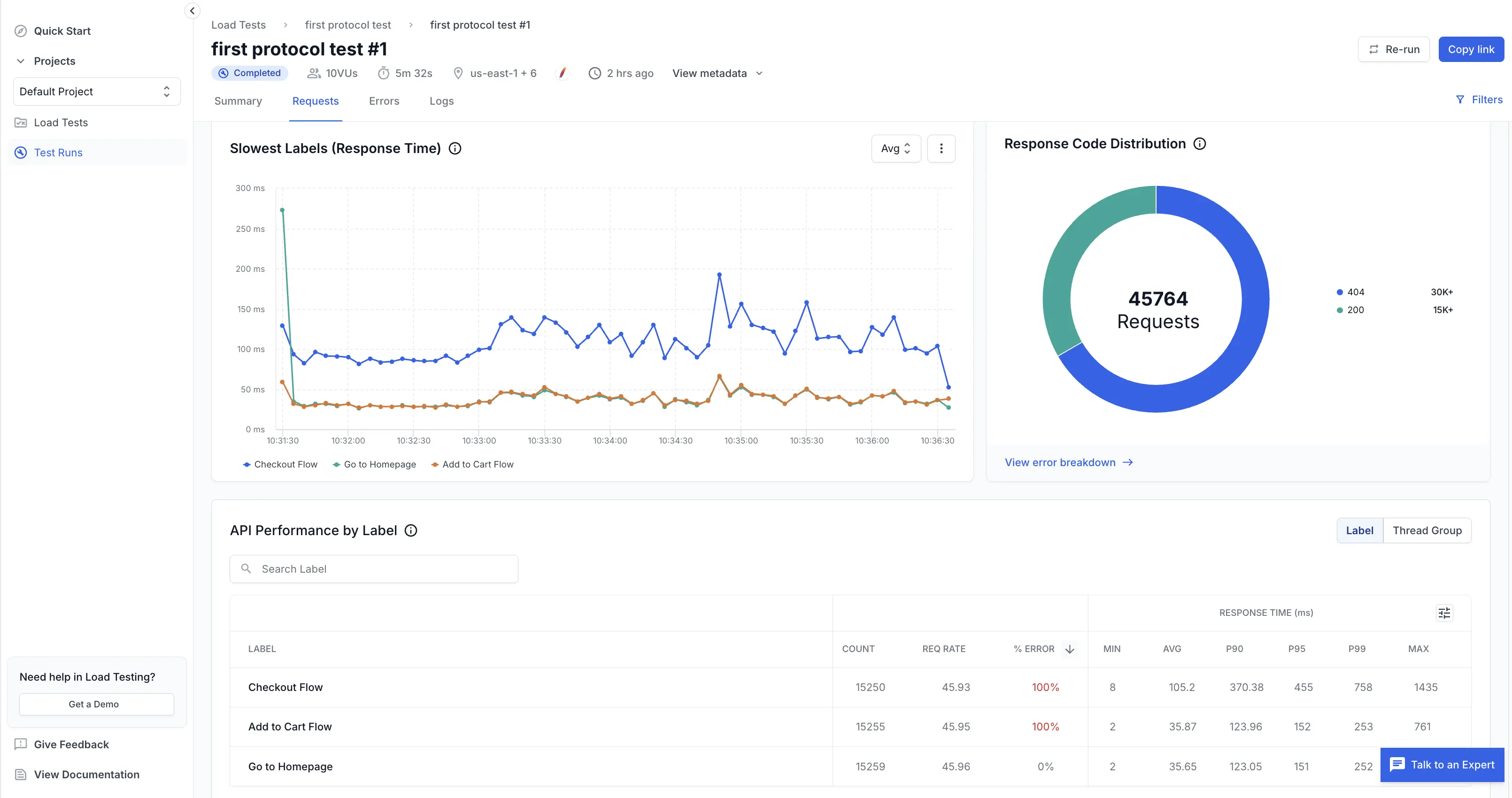Click the Search Label input field
This screenshot has height=798, width=1512.
(374, 568)
